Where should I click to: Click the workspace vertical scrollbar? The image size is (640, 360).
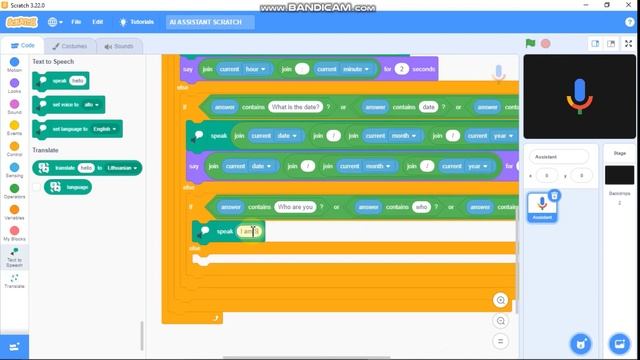tap(516, 261)
